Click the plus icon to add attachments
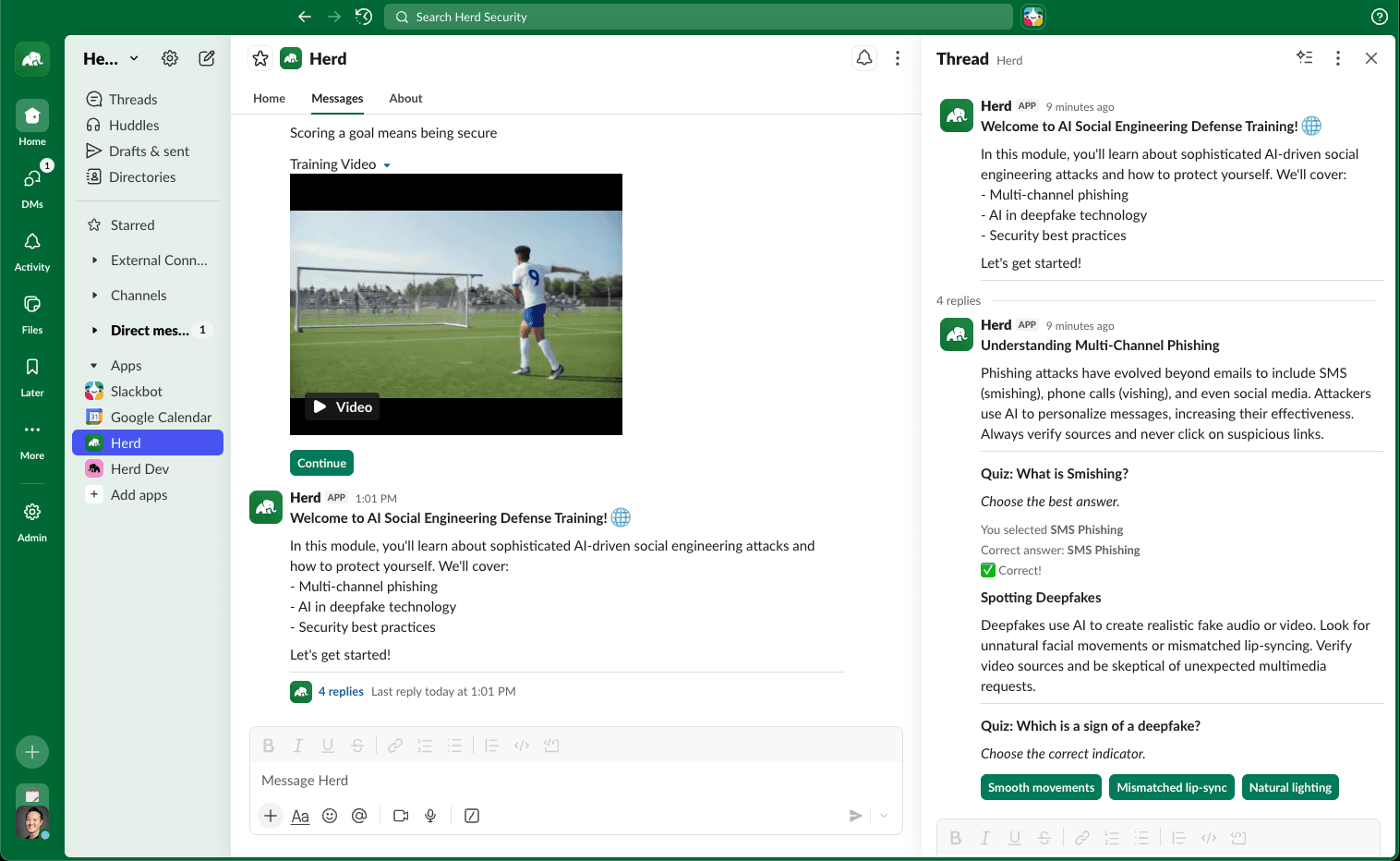1400x861 pixels. pyautogui.click(x=270, y=816)
